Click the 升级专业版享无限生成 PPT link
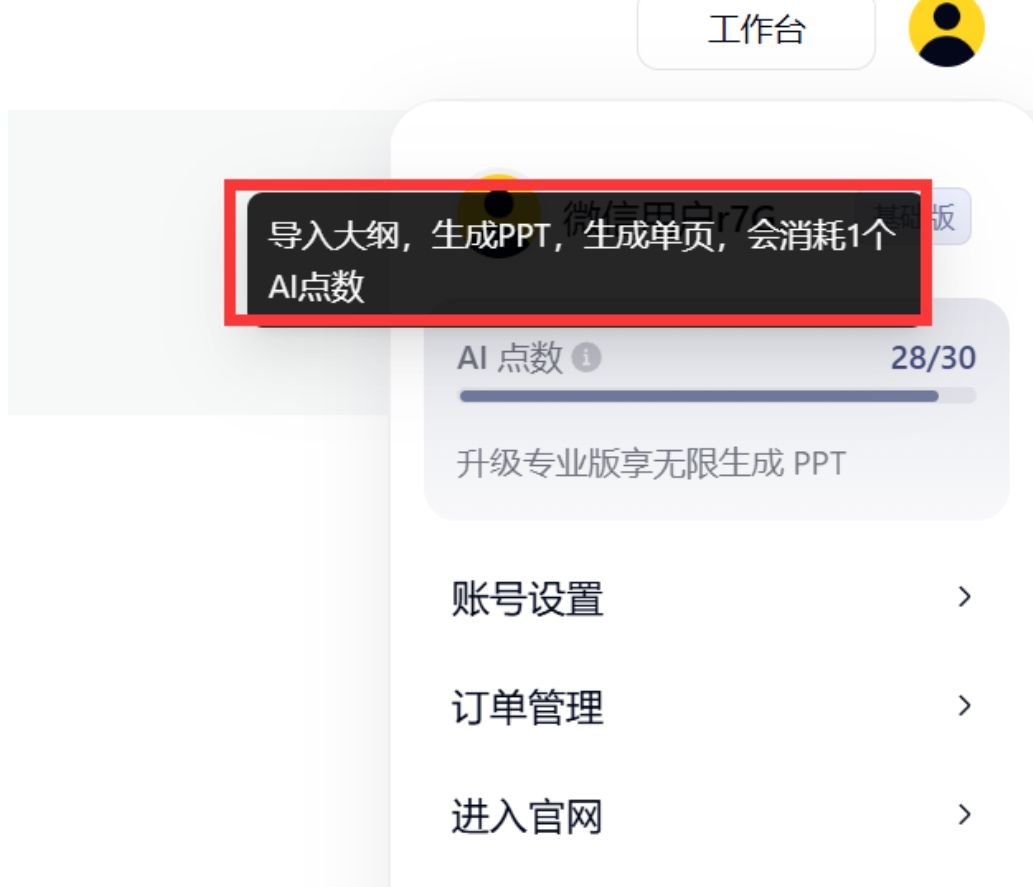The image size is (1033, 887). [x=651, y=463]
